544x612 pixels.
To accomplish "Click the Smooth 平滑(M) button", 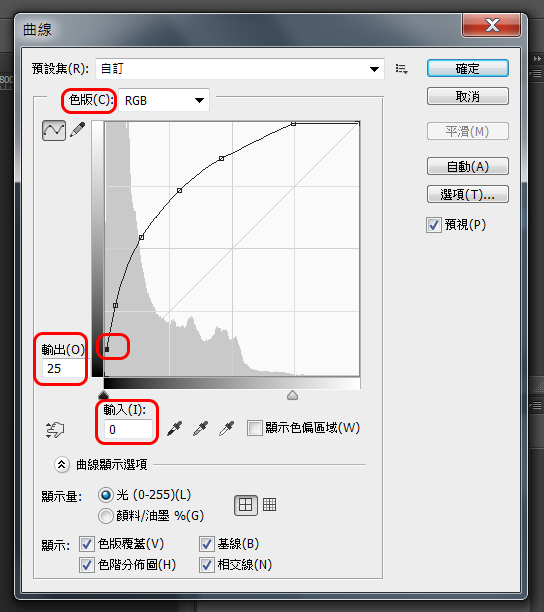I will click(468, 131).
